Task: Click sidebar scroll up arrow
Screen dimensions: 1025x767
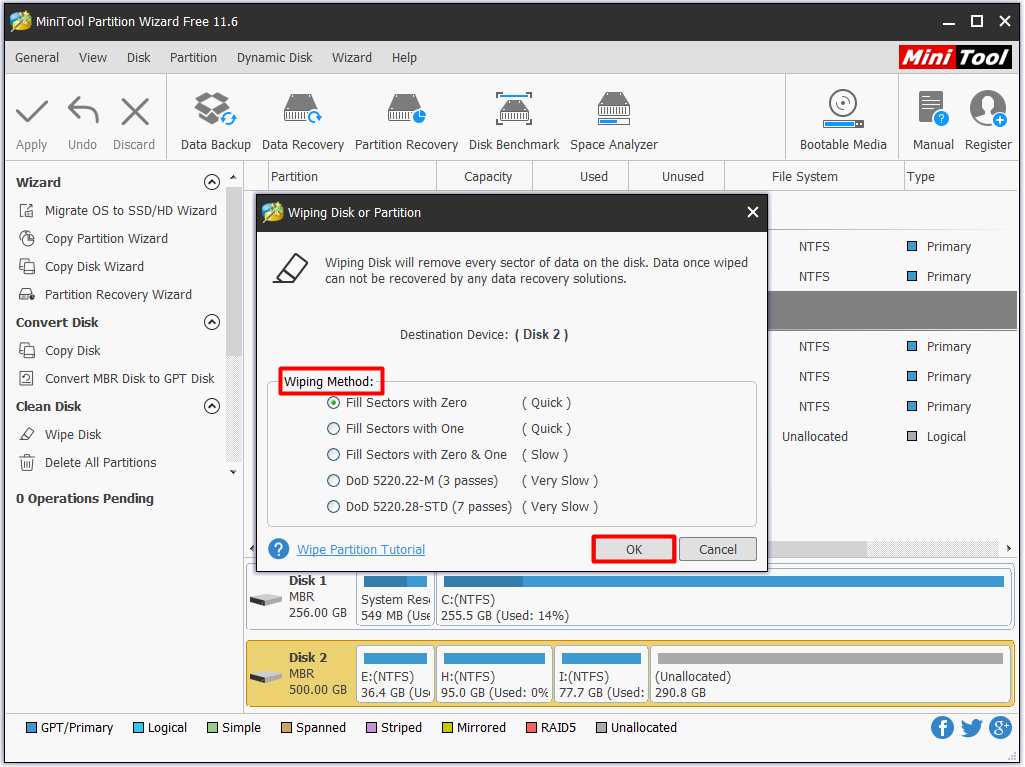Action: 233,177
